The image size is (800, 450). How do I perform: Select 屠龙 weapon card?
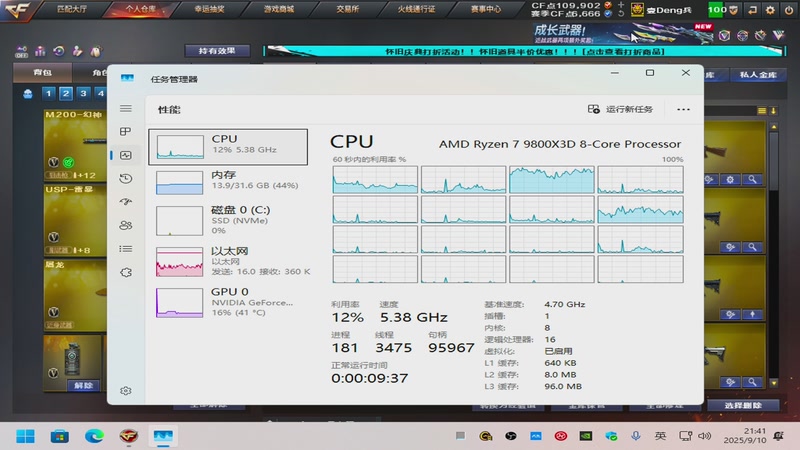[x=75, y=295]
